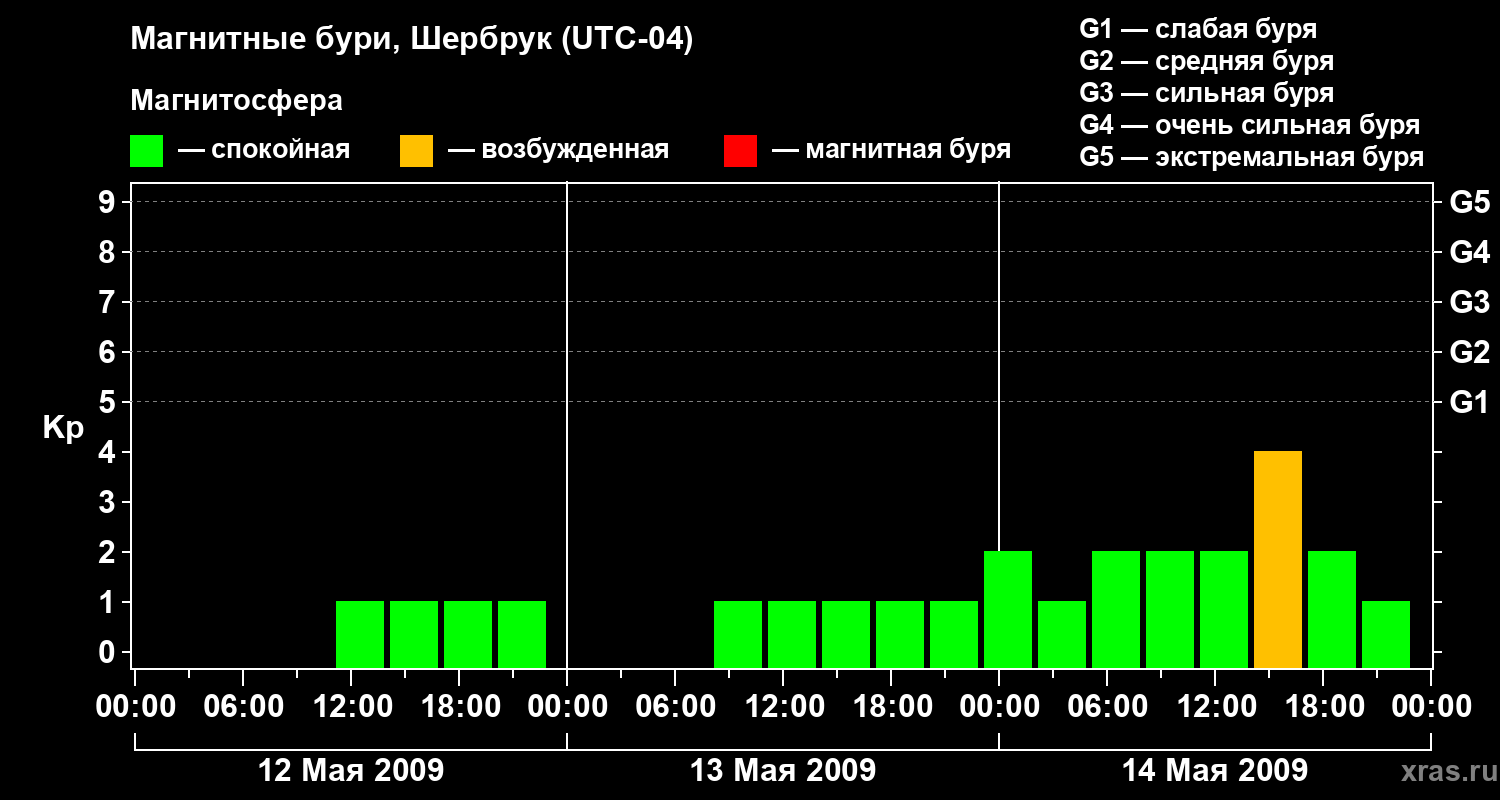This screenshot has width=1500, height=800.
Task: Click the '— возбужденная' legend label
Action: tap(558, 150)
